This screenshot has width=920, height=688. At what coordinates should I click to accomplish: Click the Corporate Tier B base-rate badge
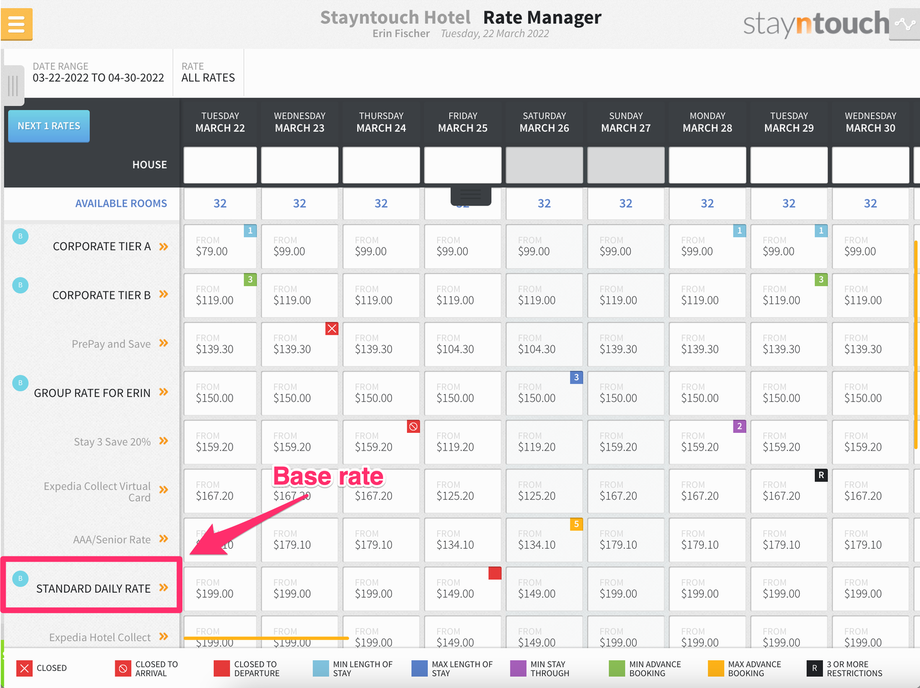tap(21, 286)
